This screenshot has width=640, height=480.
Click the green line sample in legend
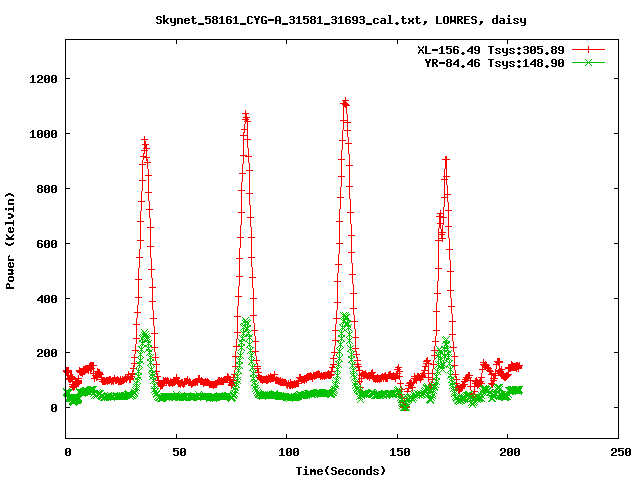click(588, 62)
